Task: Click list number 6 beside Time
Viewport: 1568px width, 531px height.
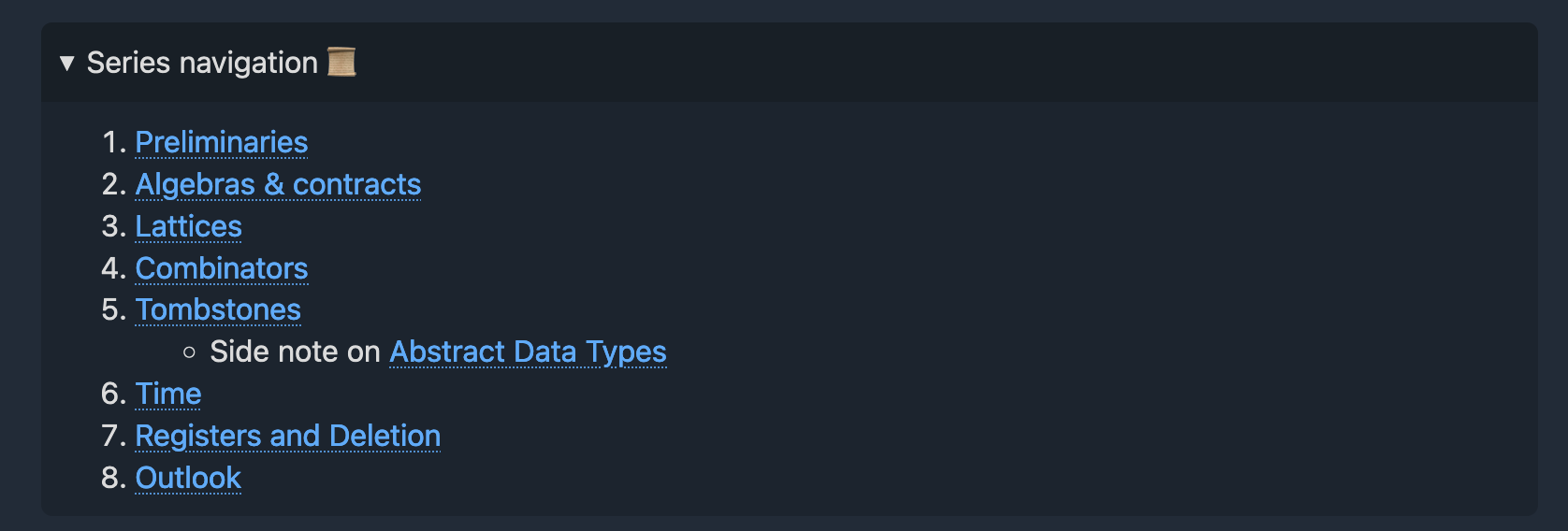Action: (112, 394)
